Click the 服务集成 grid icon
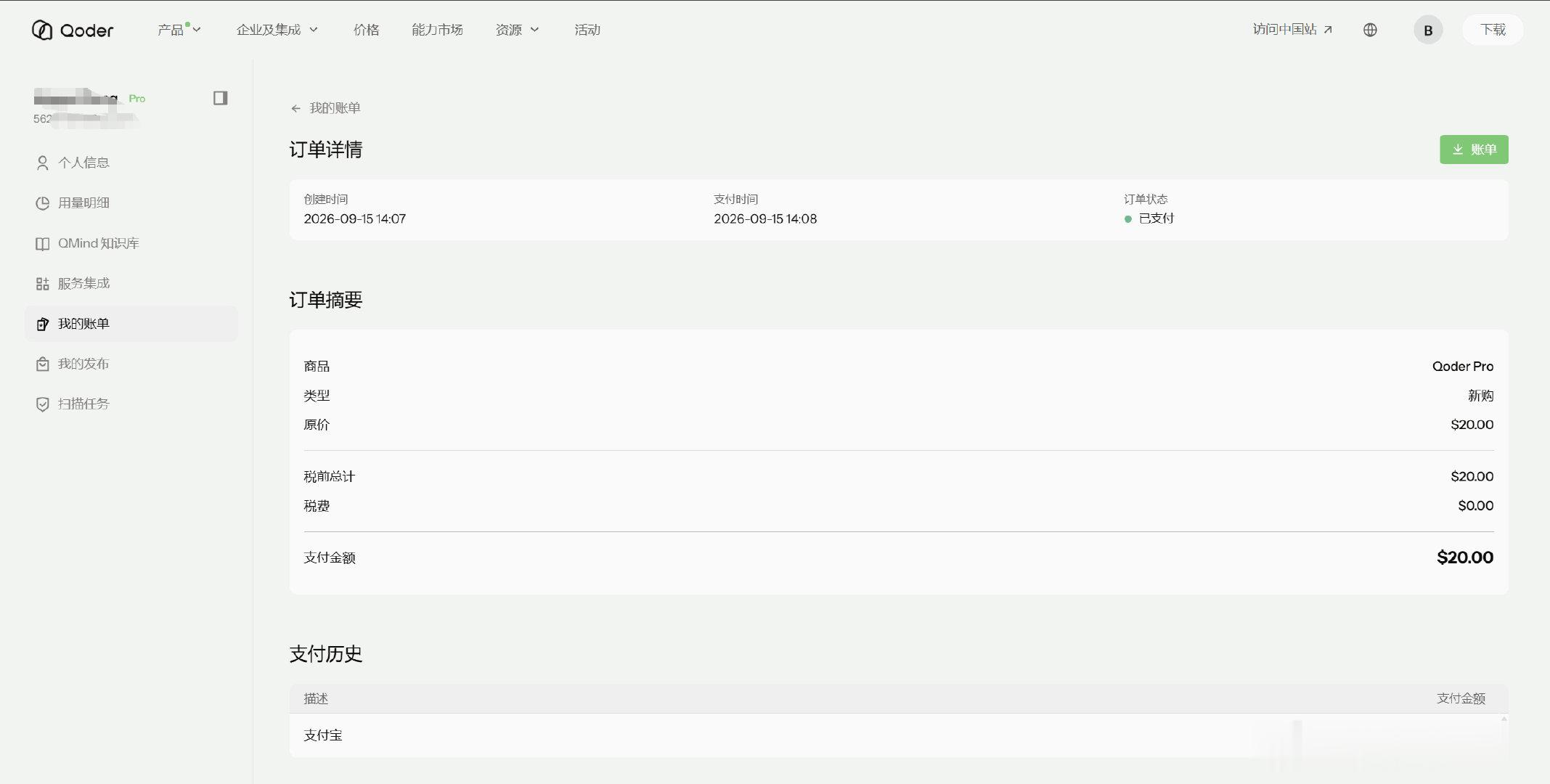 click(43, 284)
